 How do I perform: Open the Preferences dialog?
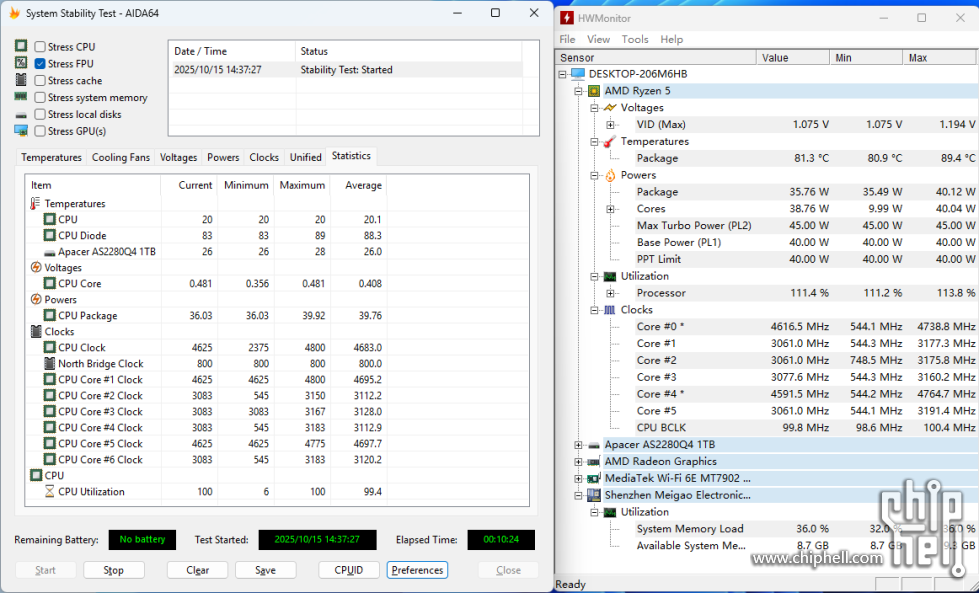[417, 570]
